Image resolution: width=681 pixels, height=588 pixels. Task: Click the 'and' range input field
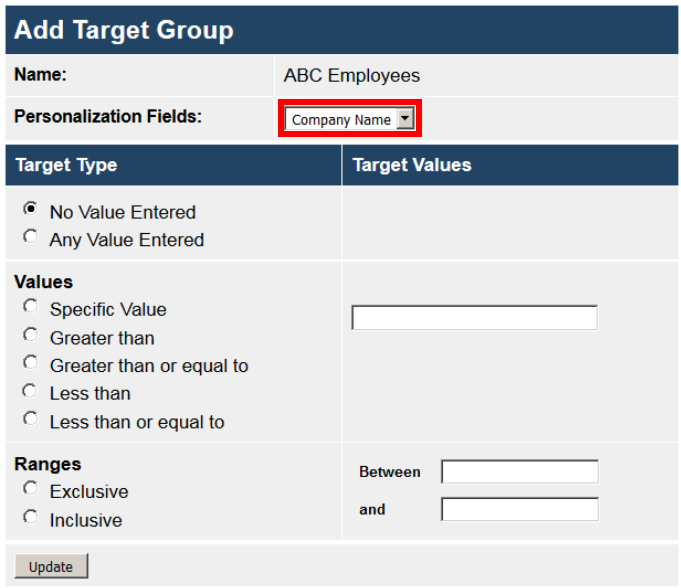[519, 509]
